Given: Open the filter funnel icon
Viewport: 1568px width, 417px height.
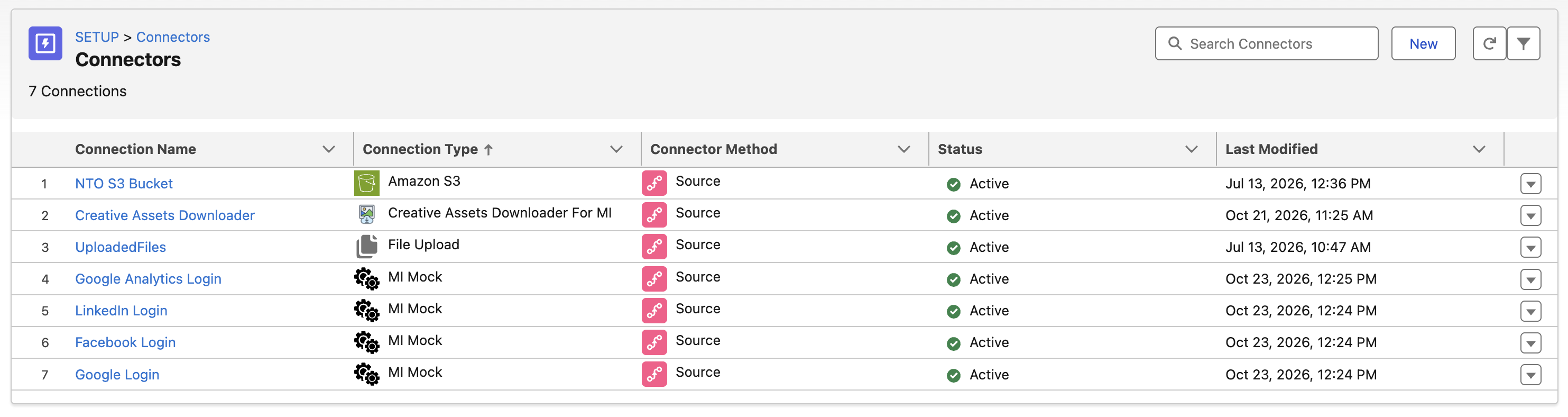Looking at the screenshot, I should (x=1523, y=43).
